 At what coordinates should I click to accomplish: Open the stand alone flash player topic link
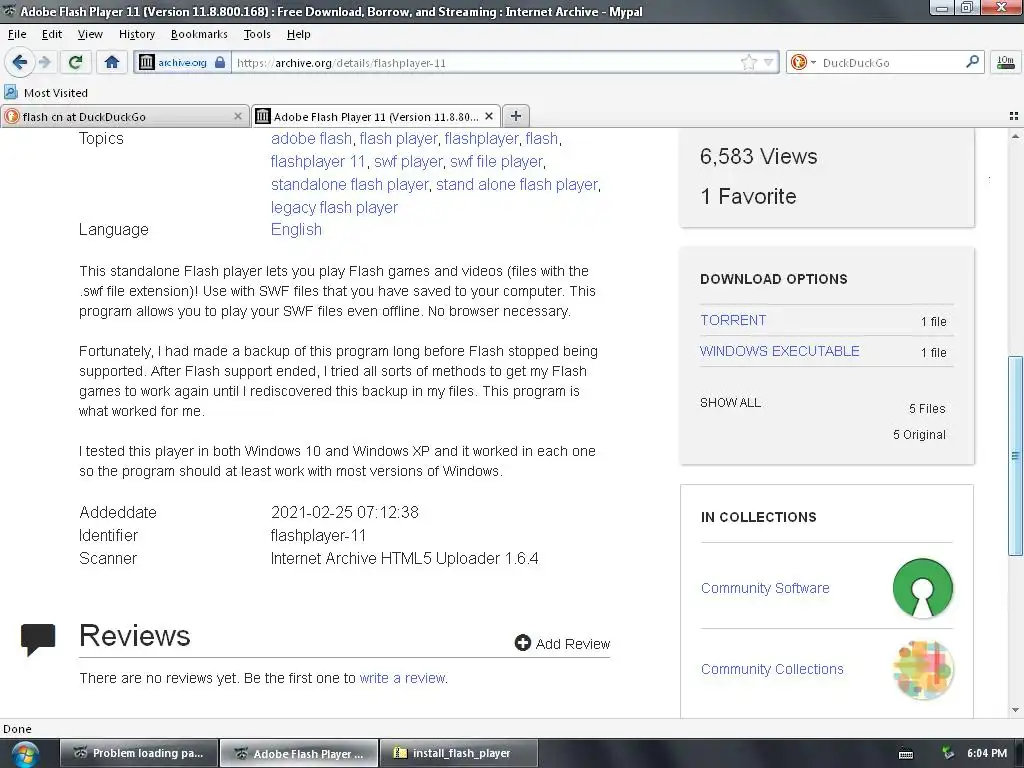tap(517, 185)
